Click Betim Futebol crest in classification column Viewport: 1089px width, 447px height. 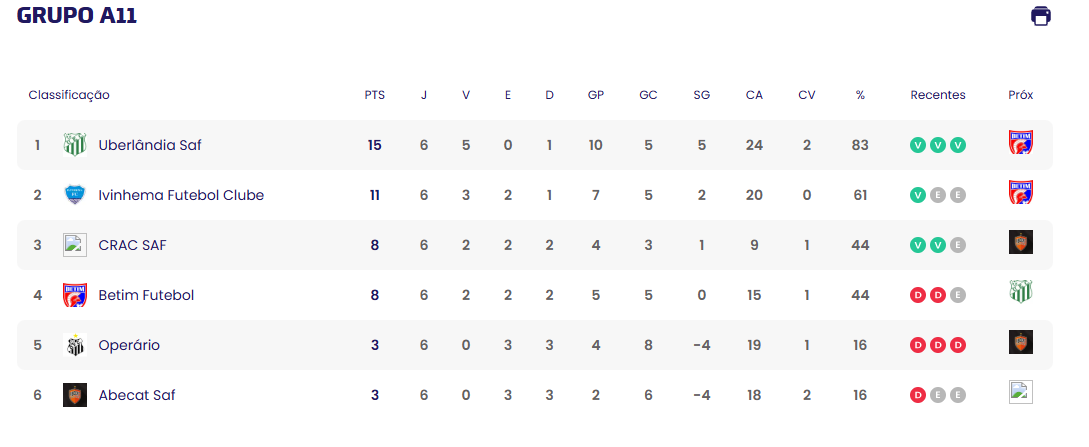click(74, 295)
